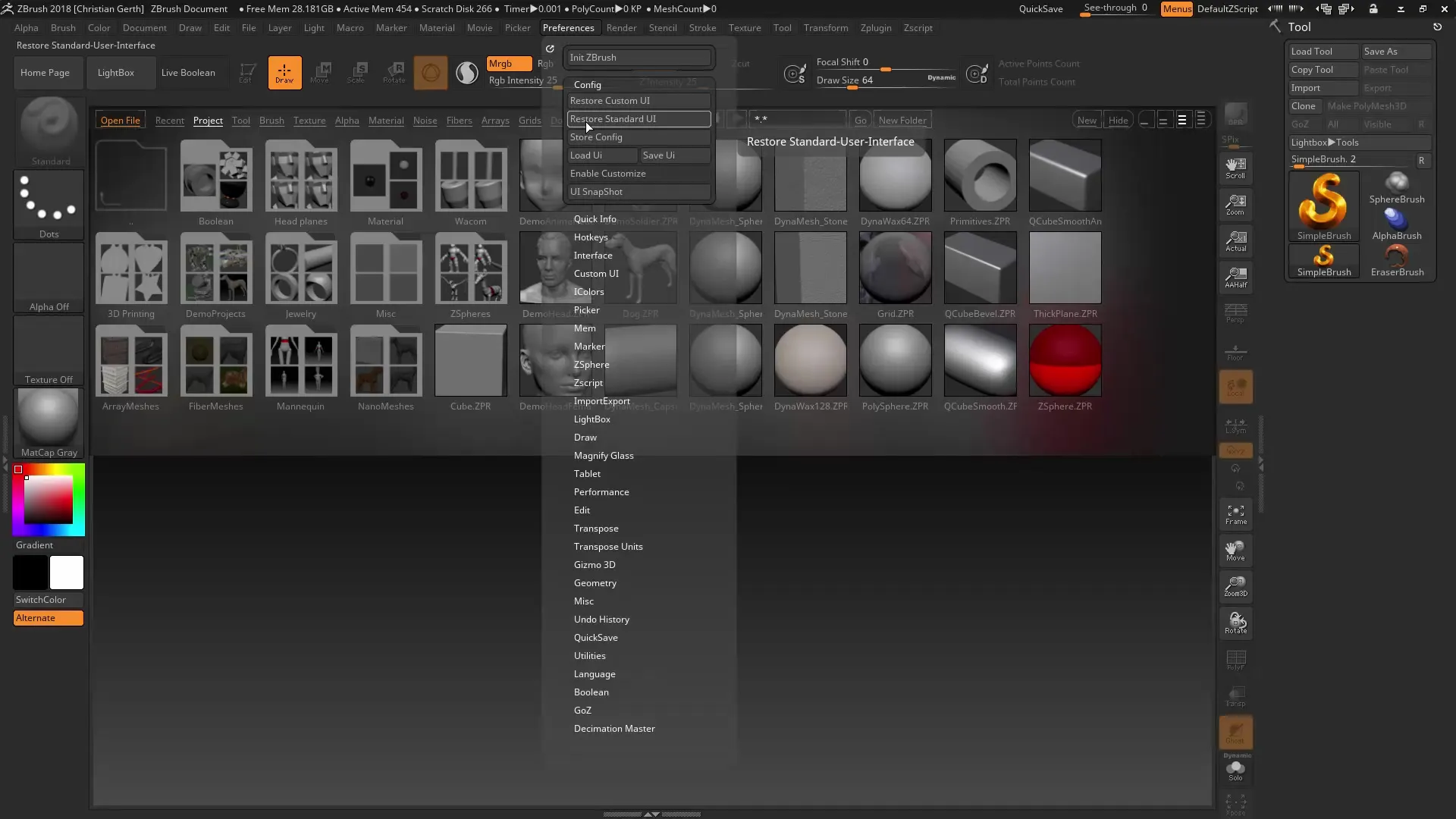Click Store Config
Viewport: 1456px width, 819px height.
tap(639, 137)
